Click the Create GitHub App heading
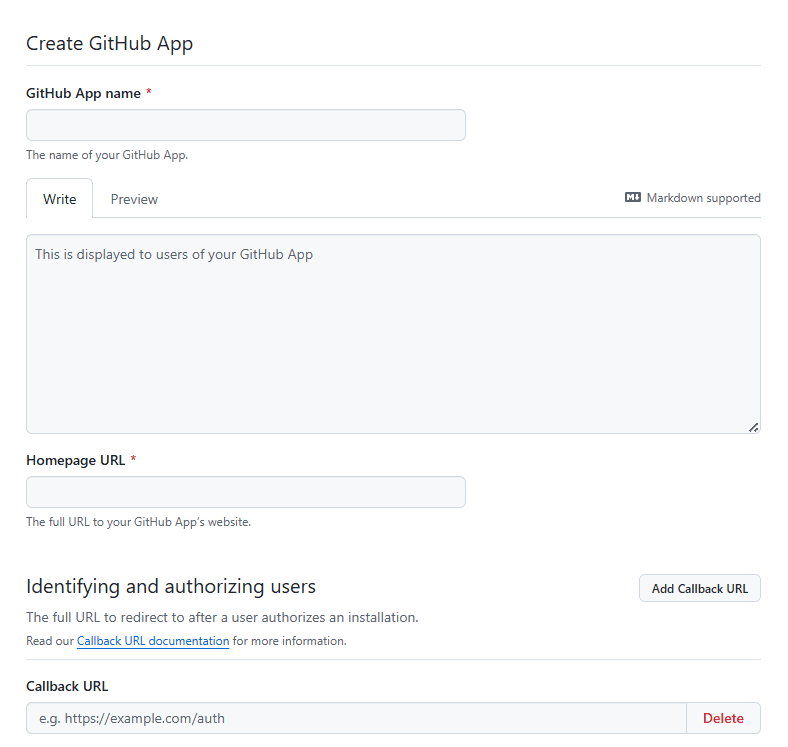Screen dimensions: 788x747 (110, 43)
